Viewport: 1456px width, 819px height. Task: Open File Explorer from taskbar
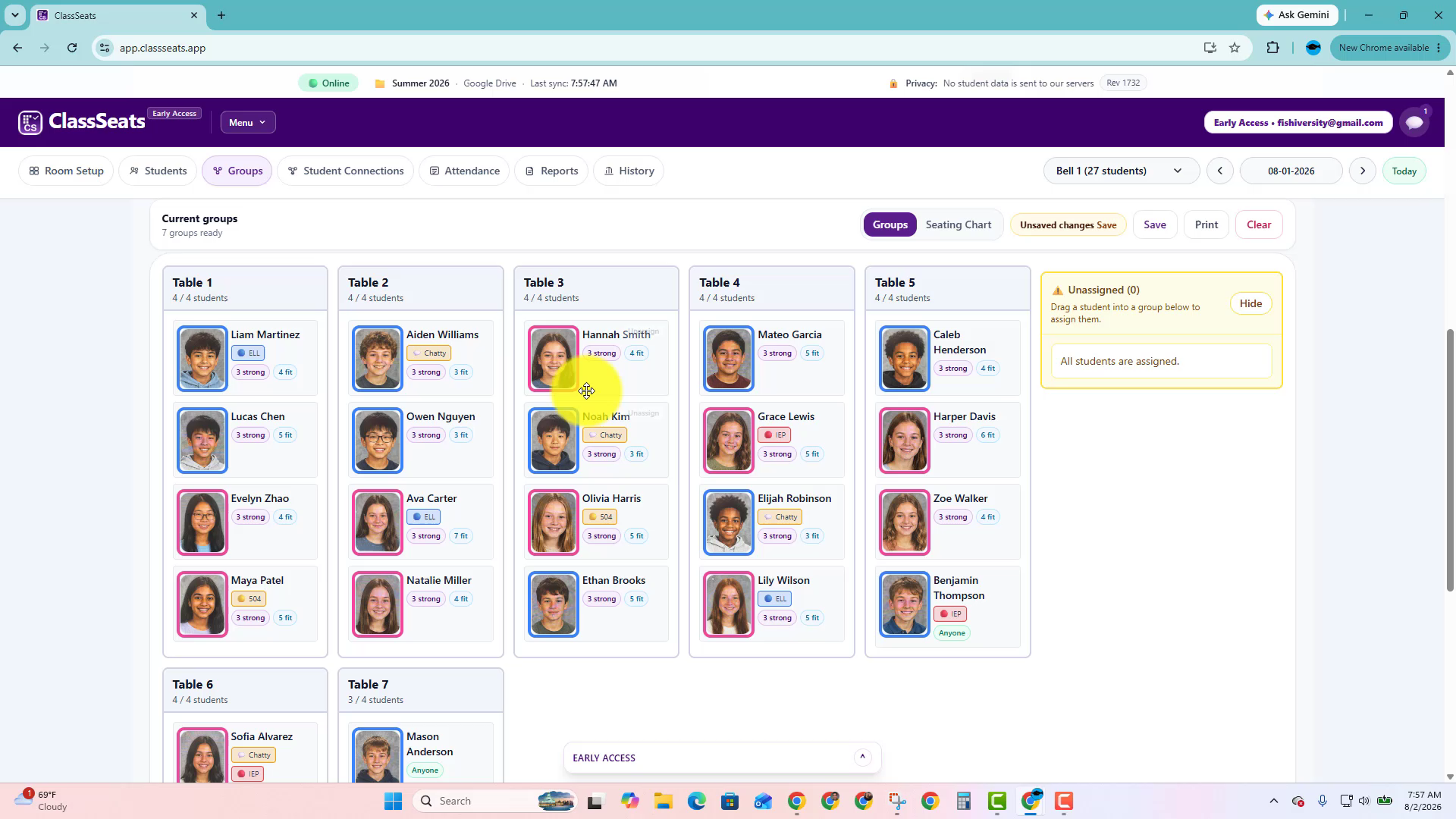[664, 801]
